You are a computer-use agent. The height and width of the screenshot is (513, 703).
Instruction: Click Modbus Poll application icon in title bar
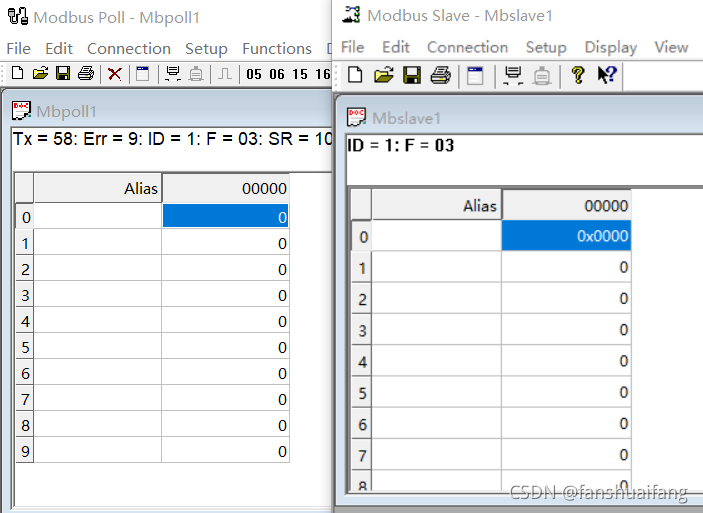pyautogui.click(x=18, y=17)
